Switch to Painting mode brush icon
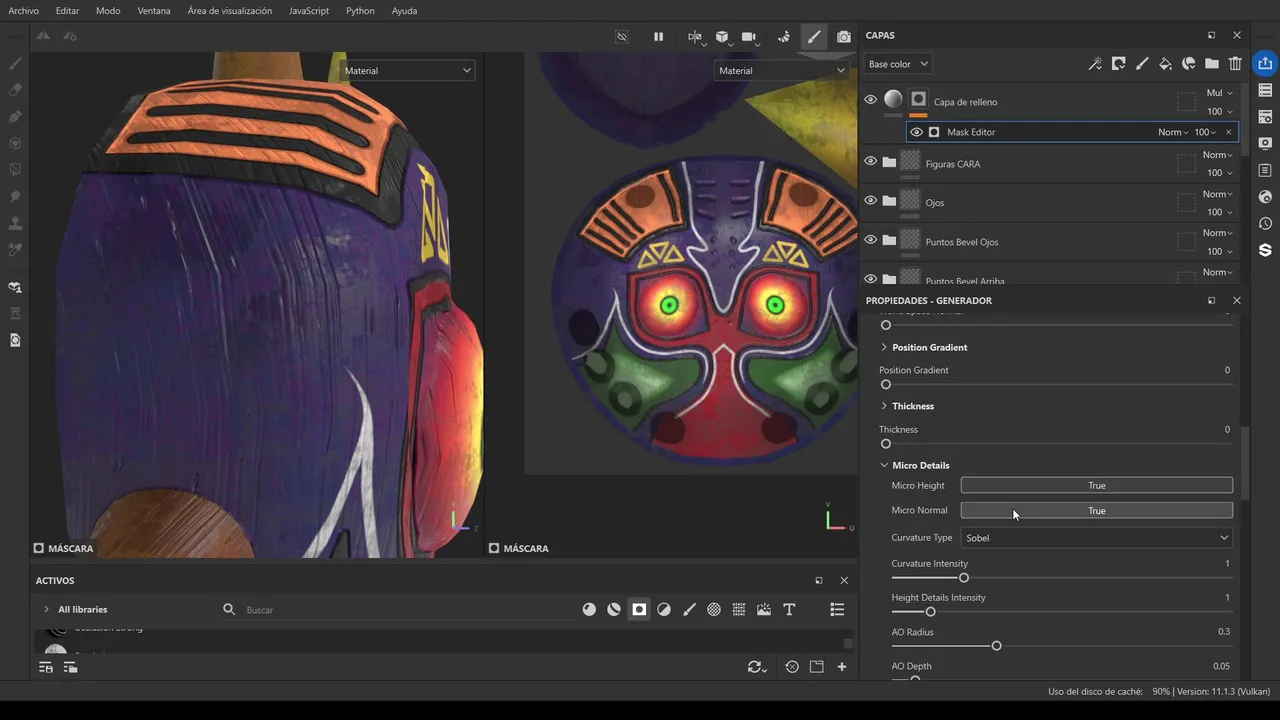Viewport: 1280px width, 720px height. pyautogui.click(x=814, y=37)
